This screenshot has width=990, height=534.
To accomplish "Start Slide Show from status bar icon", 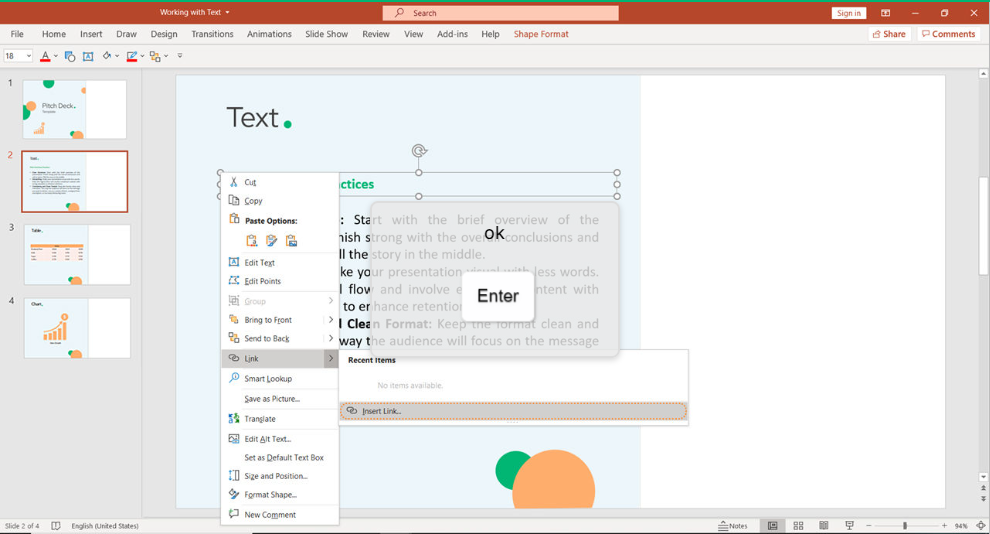I will point(849,525).
